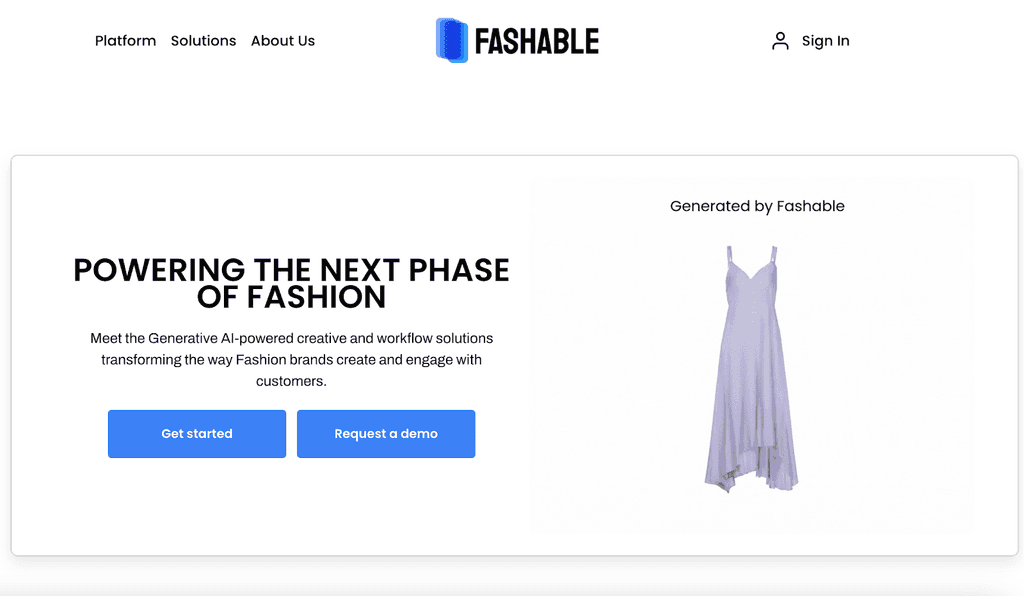Viewport: 1024px width, 596px height.
Task: Click the Generated by Fashable caption
Action: tap(757, 206)
